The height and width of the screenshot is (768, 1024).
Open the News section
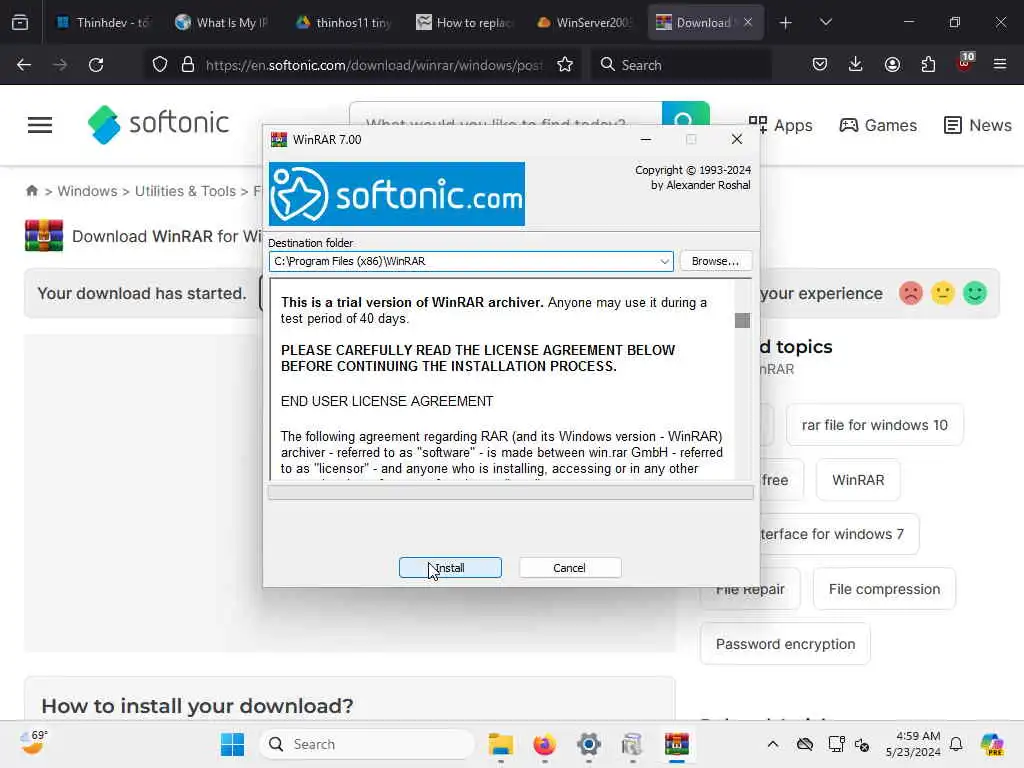click(x=978, y=125)
